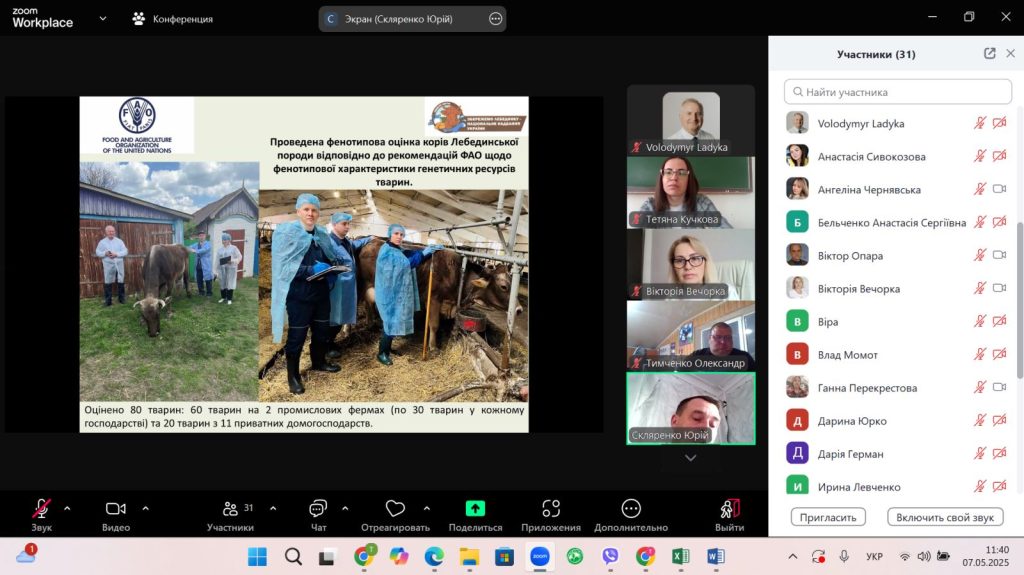Click the unmute my audio button

(x=944, y=517)
